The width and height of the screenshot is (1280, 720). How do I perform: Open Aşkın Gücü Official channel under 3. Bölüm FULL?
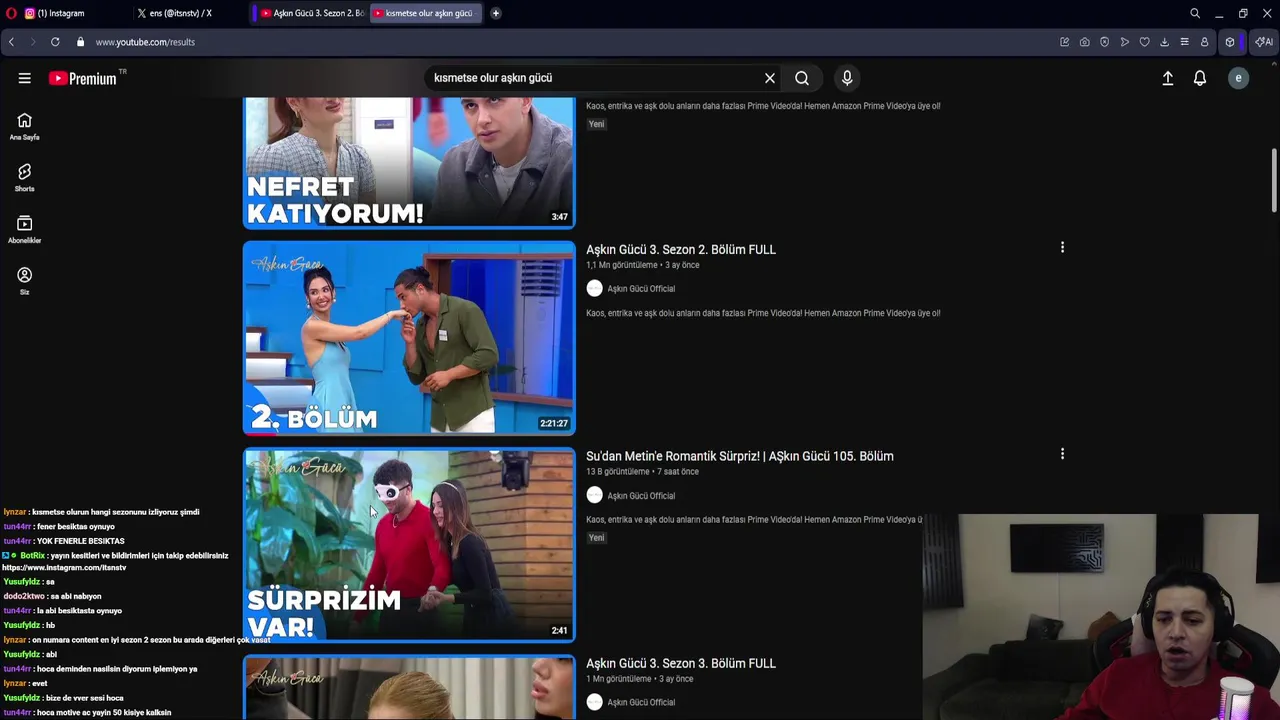click(641, 702)
